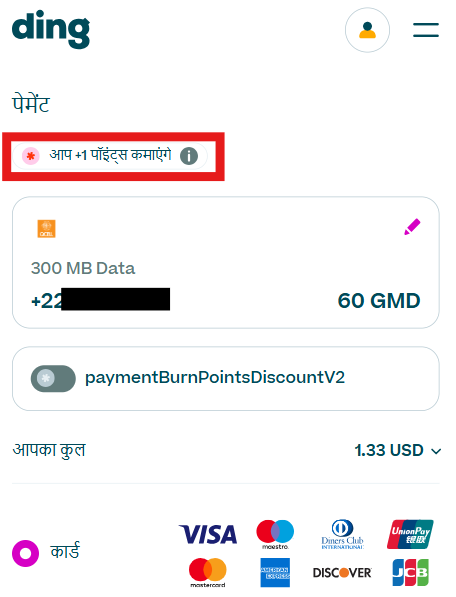This screenshot has height=597, width=456.
Task: Click the Visa card logo
Action: (x=208, y=534)
